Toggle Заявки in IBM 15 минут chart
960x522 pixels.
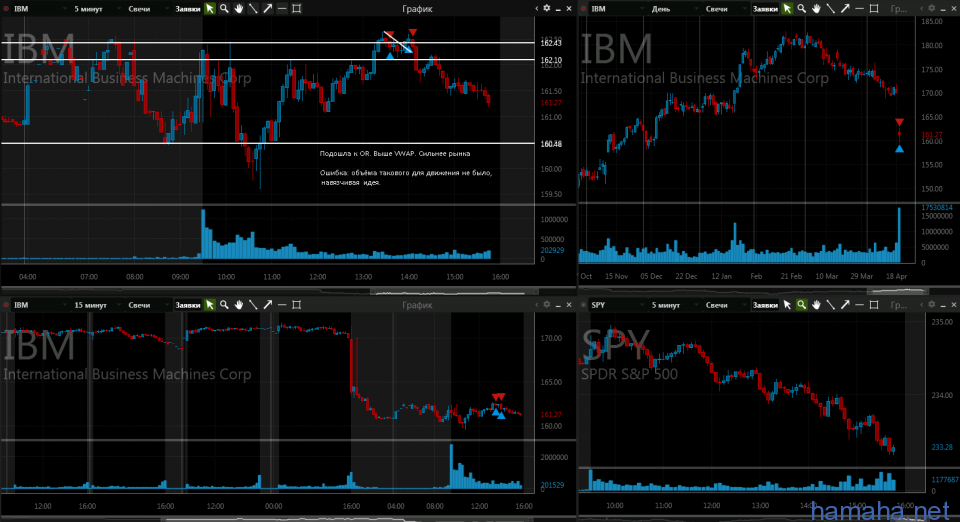(x=187, y=305)
